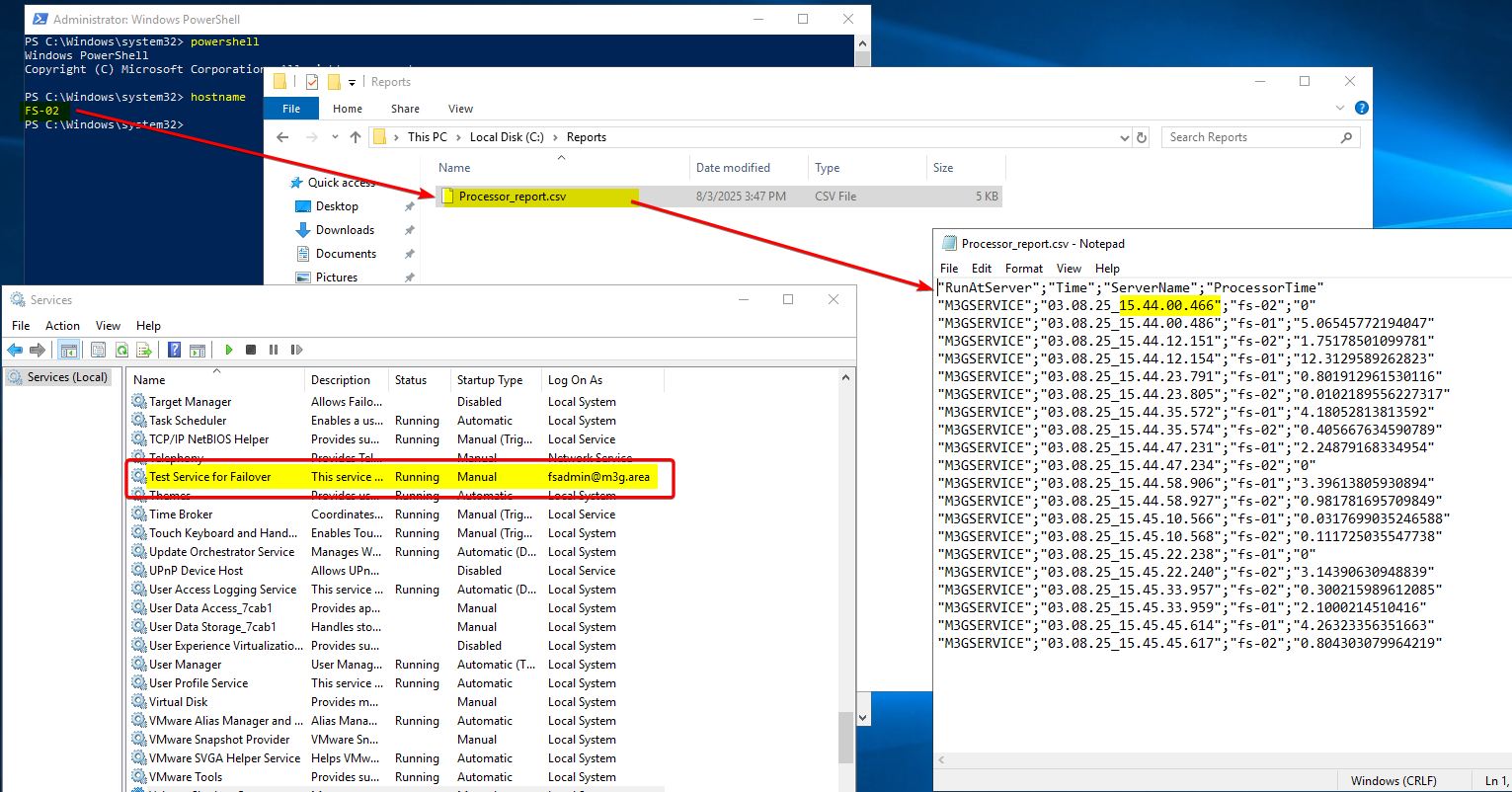This screenshot has height=792, width=1512.
Task: Switch to View ribbon tab in Explorer
Action: click(461, 109)
